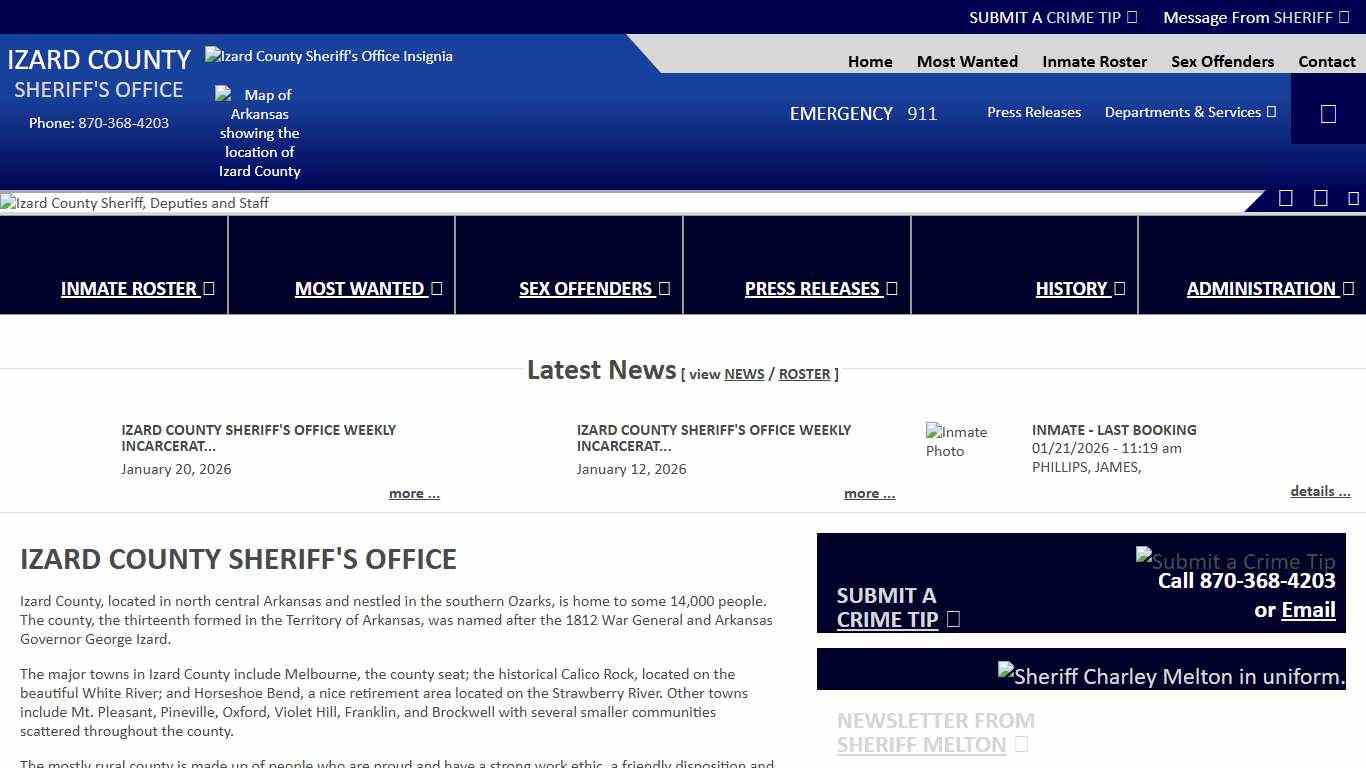Screen dimensions: 1366x768
Task: Open Sex Offenders in top navigation
Action: [1222, 61]
